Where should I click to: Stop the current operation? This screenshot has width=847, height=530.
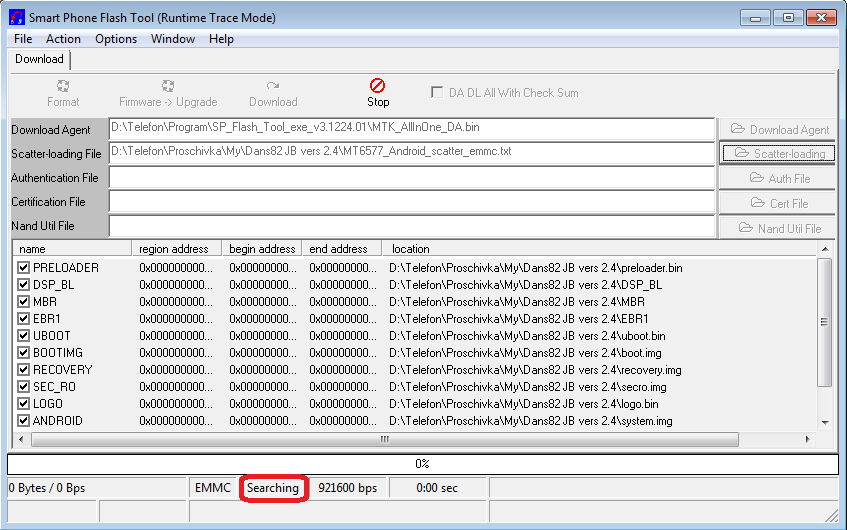(x=378, y=92)
